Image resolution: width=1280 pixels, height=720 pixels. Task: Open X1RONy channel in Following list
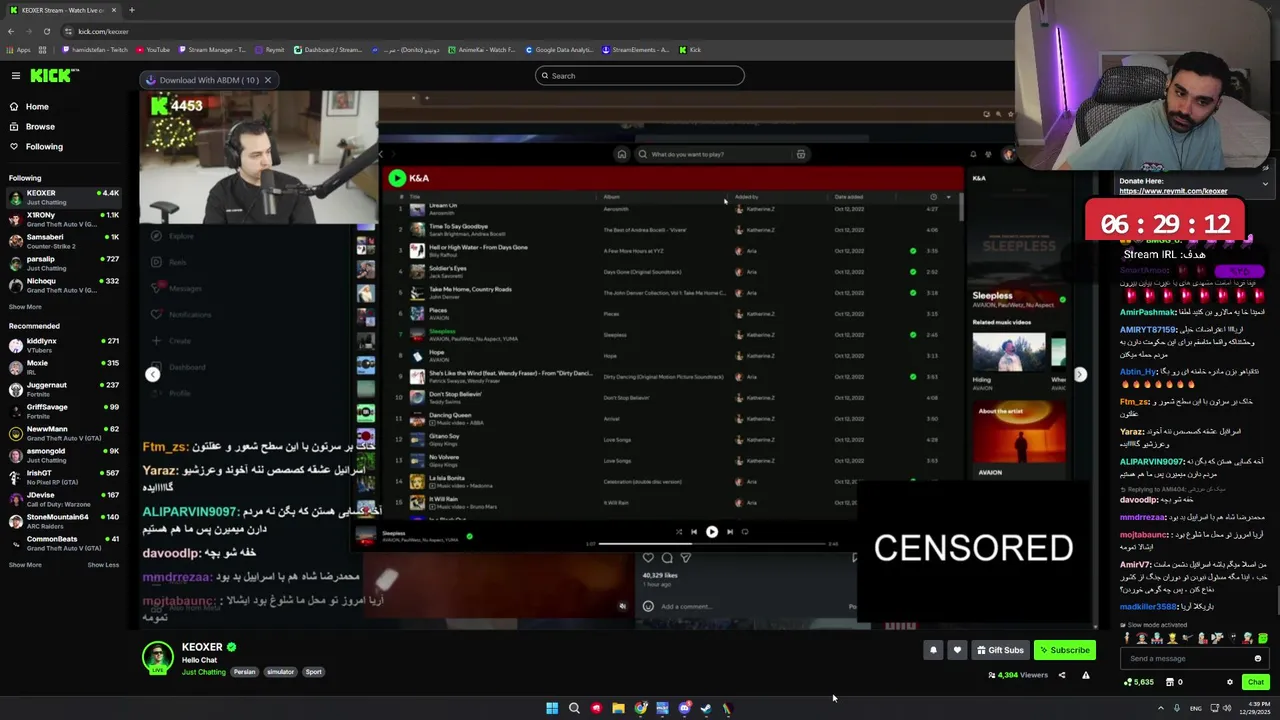(62, 219)
